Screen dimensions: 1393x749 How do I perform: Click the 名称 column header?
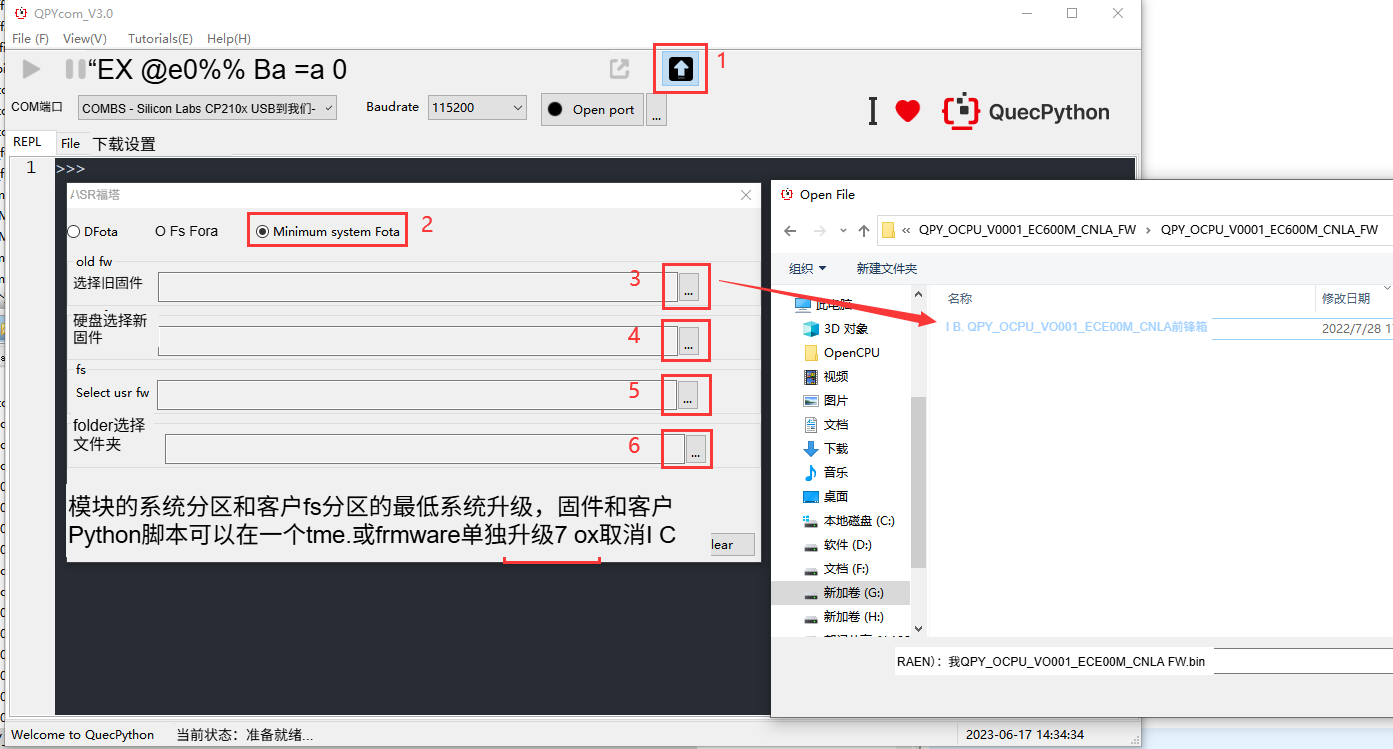[x=959, y=298]
